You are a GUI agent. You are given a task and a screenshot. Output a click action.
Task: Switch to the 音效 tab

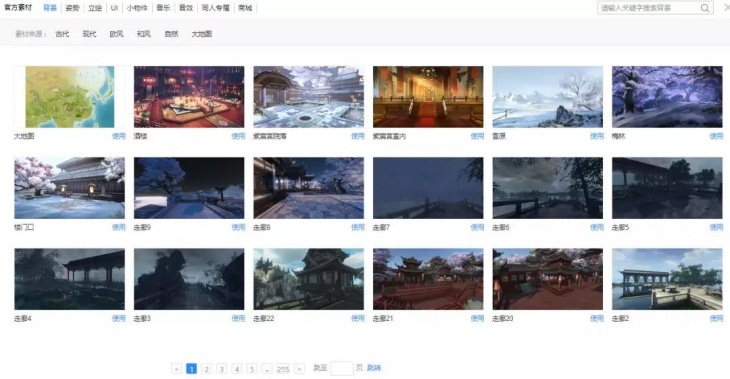(186, 8)
